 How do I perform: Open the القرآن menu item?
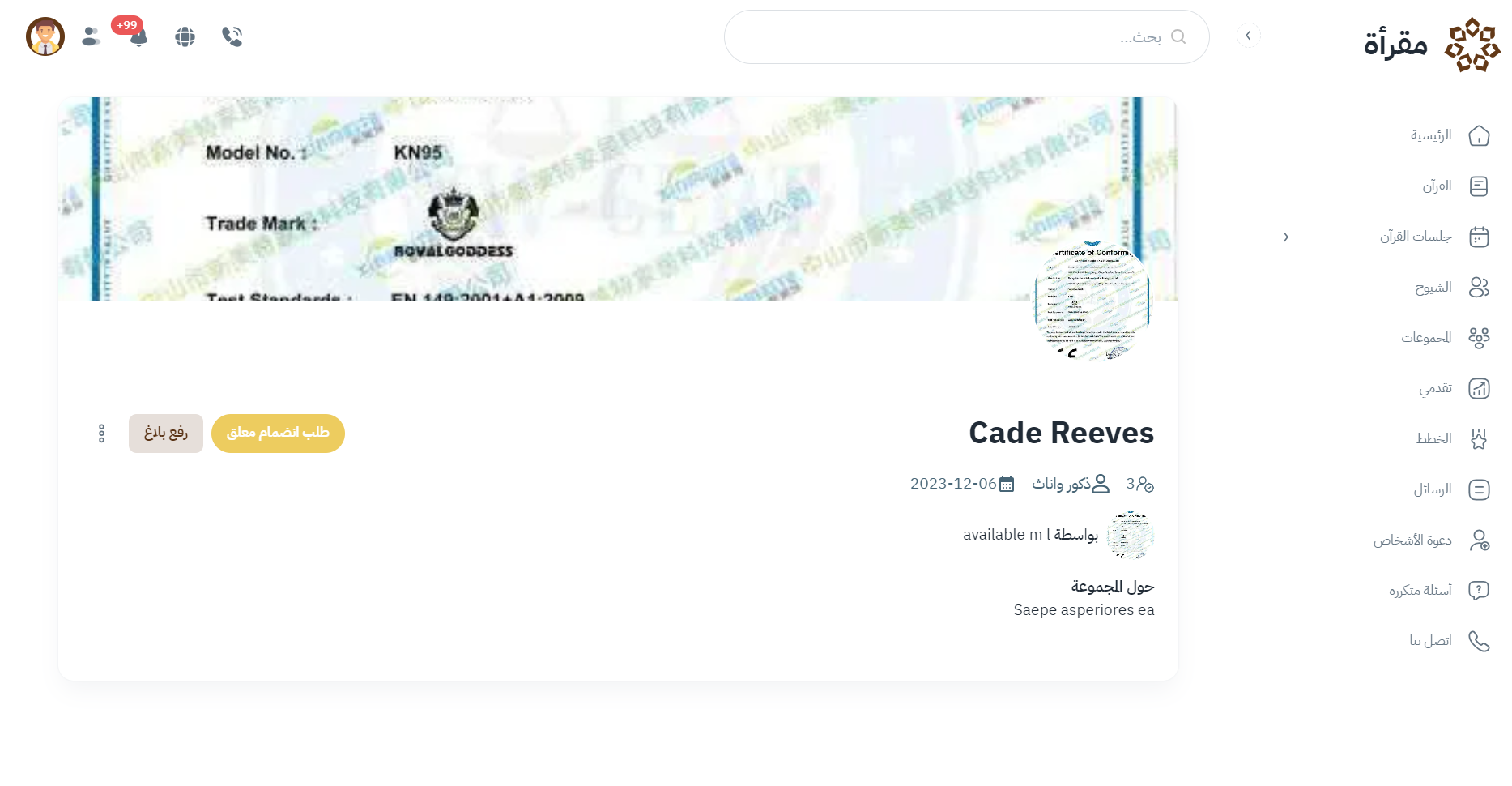point(1454,186)
